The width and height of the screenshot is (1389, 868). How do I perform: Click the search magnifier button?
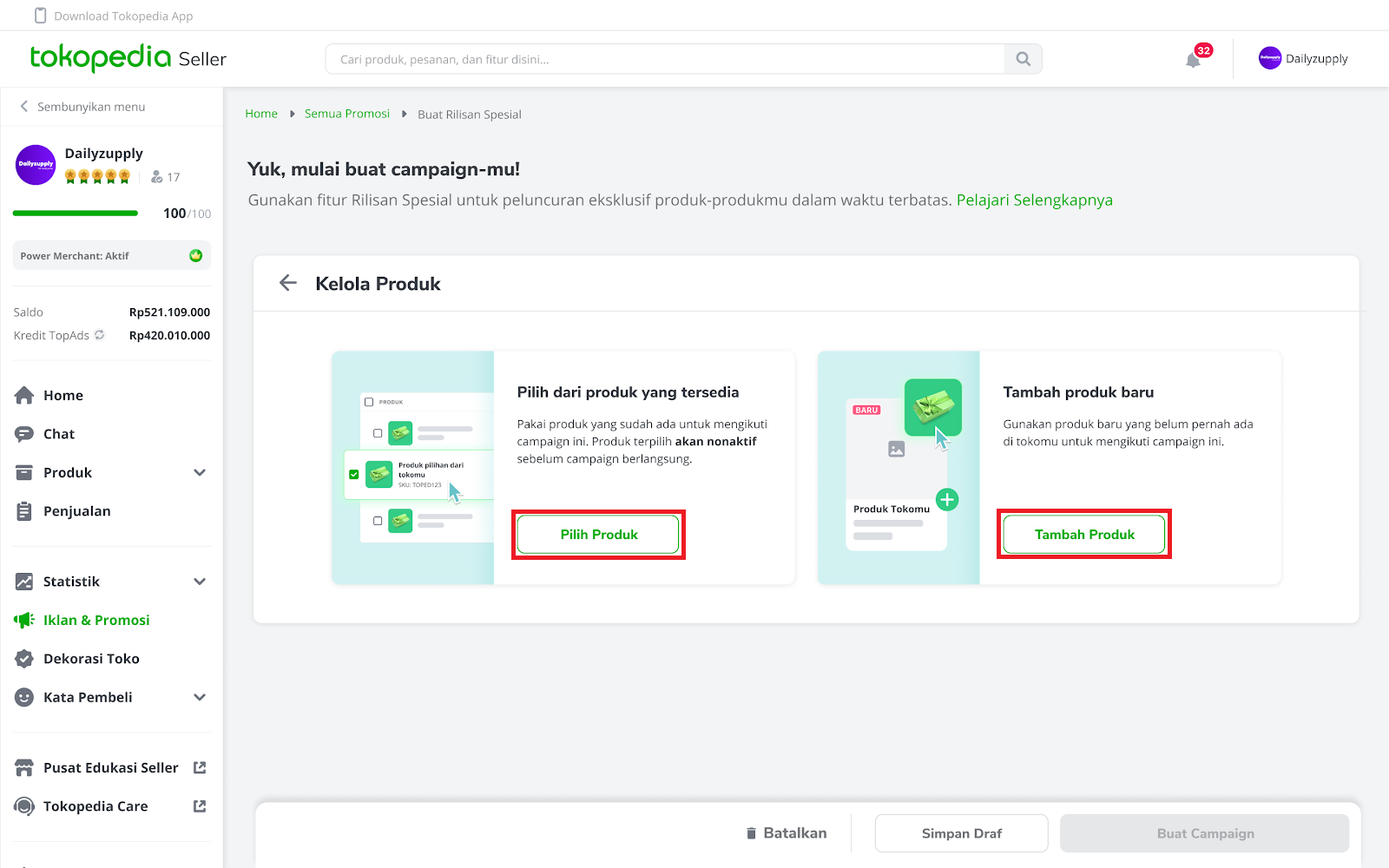pyautogui.click(x=1024, y=59)
